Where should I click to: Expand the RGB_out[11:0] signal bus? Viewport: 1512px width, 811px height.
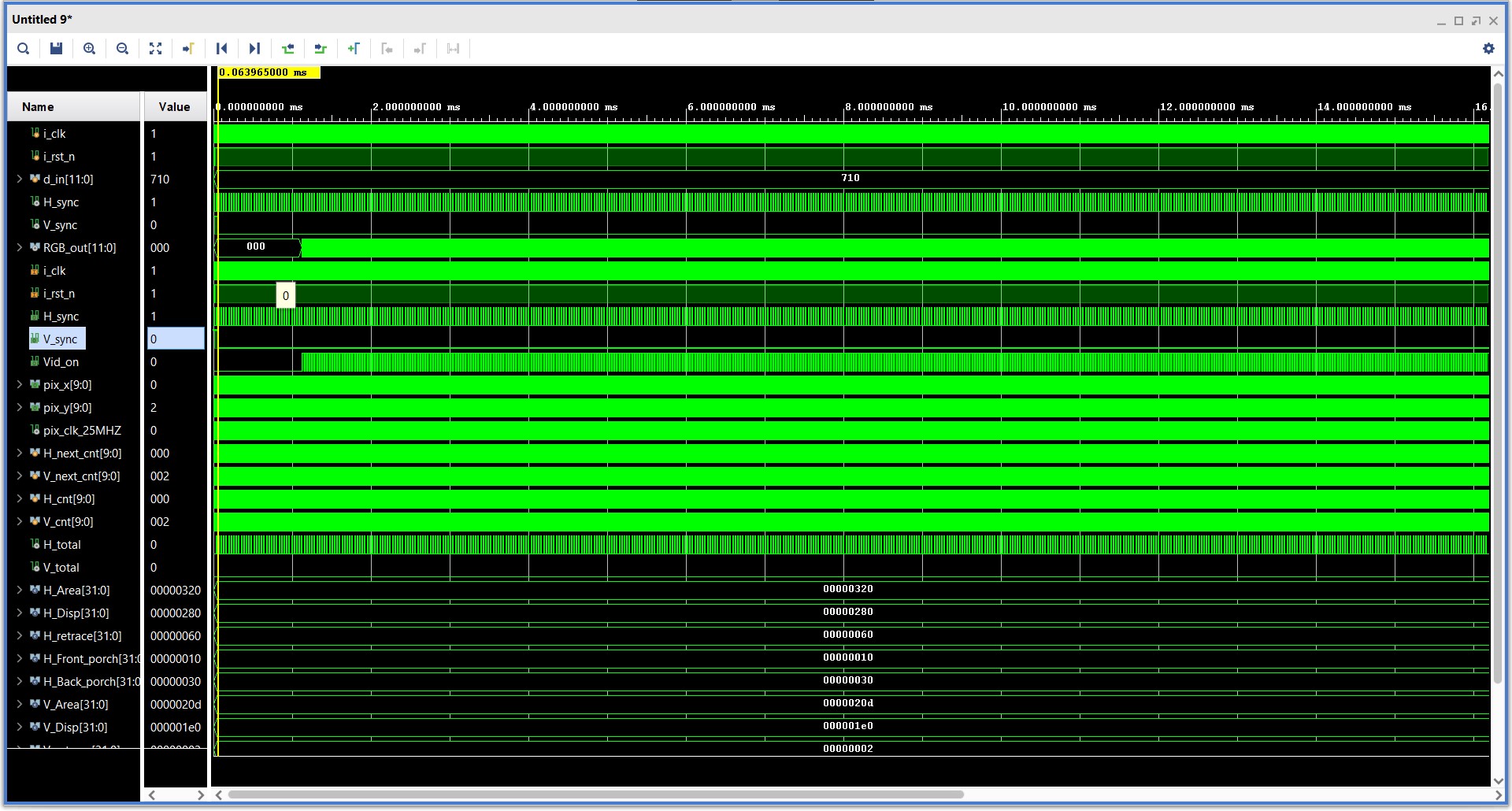coord(20,247)
